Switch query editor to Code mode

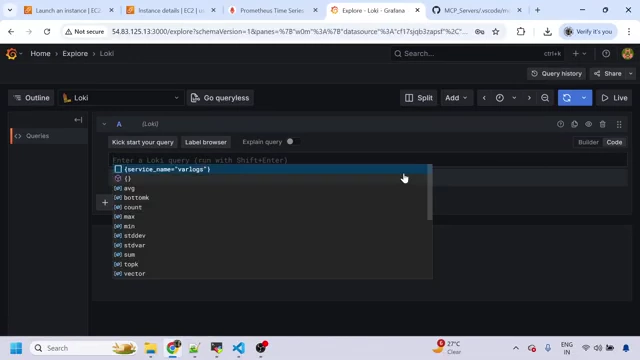614,142
